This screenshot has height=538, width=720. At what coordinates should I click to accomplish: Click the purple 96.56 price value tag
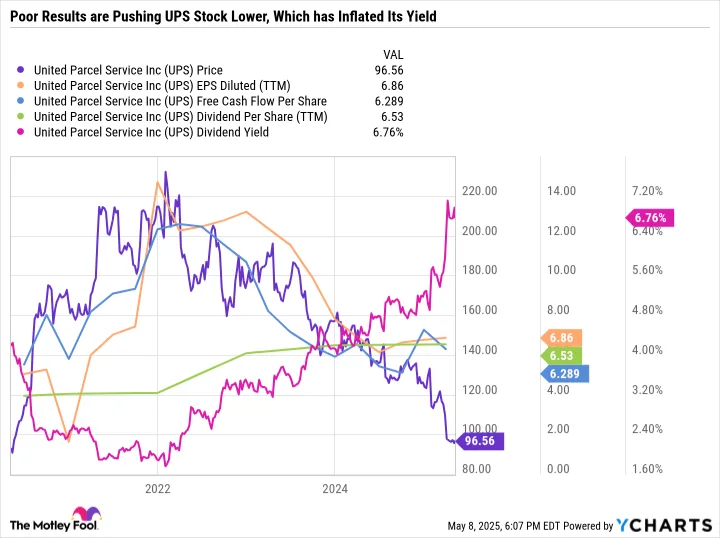pos(479,441)
